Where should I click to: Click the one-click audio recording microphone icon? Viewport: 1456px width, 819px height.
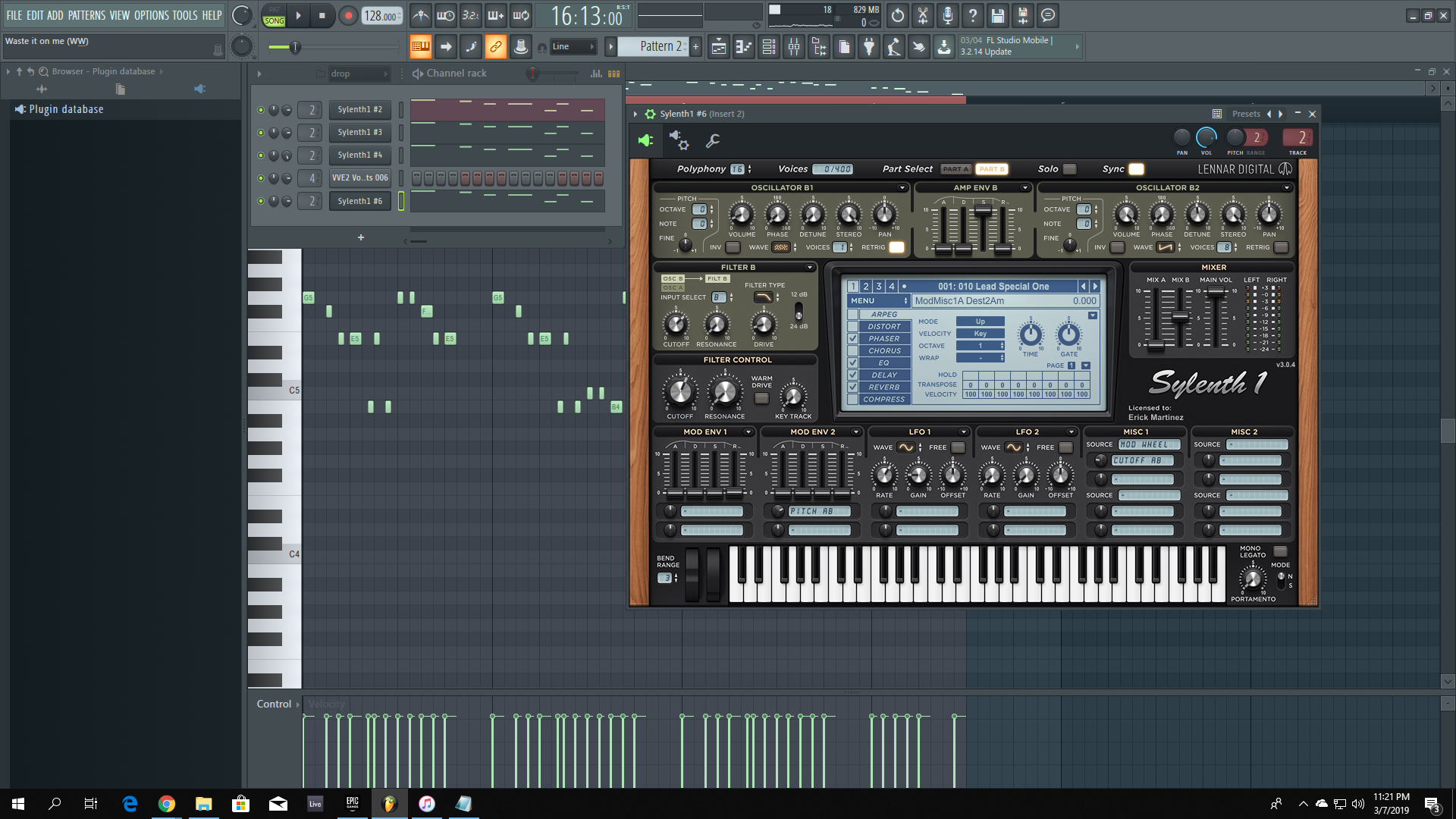pos(947,15)
